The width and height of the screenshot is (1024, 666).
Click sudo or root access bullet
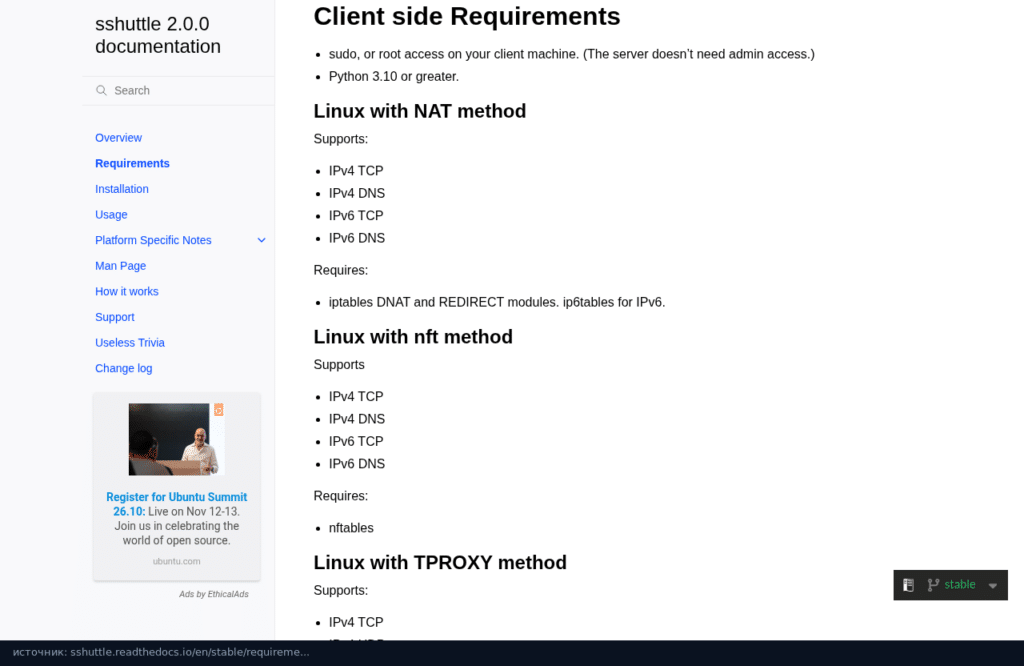pyautogui.click(x=572, y=54)
